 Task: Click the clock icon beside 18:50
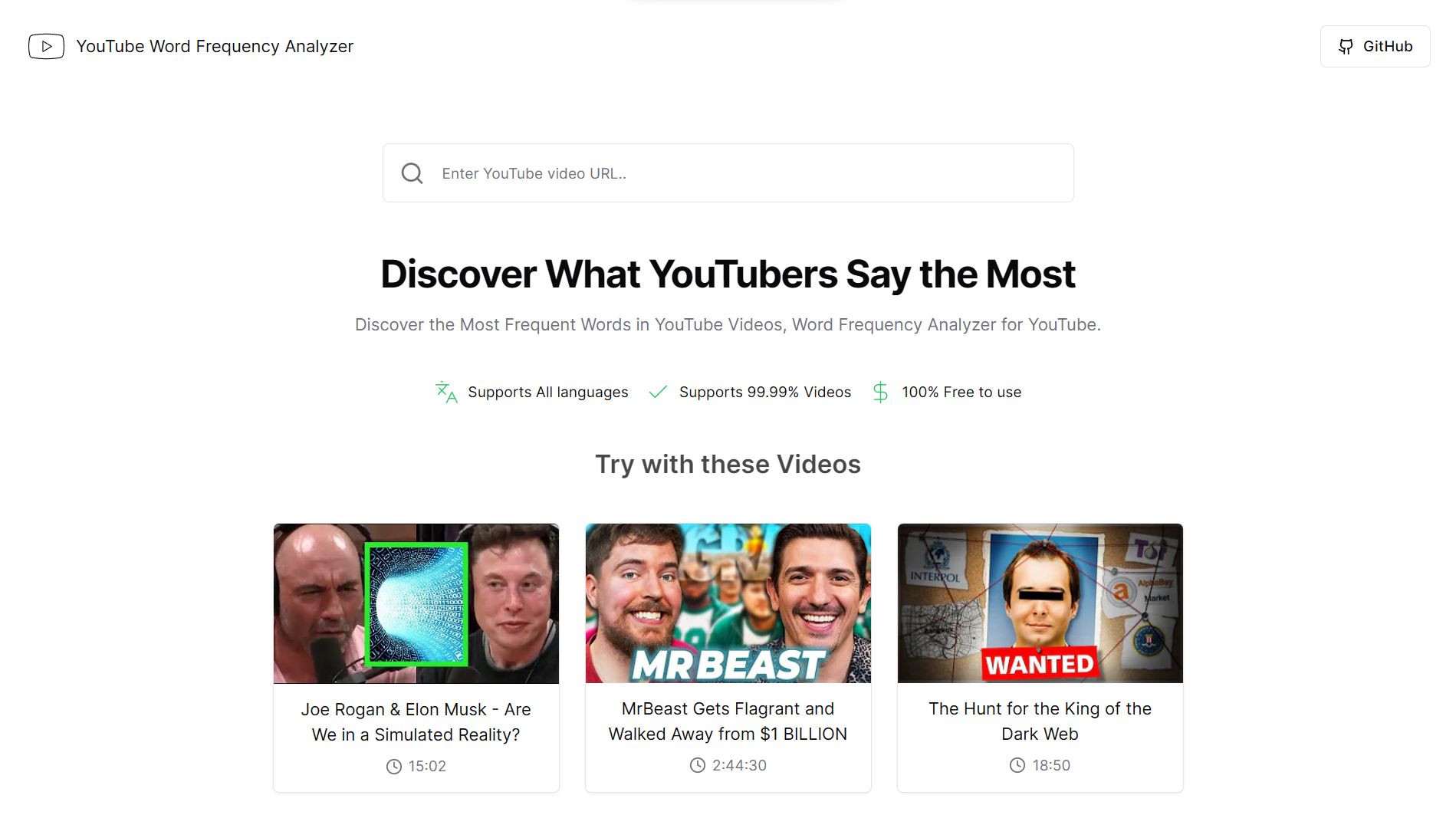click(x=1017, y=765)
